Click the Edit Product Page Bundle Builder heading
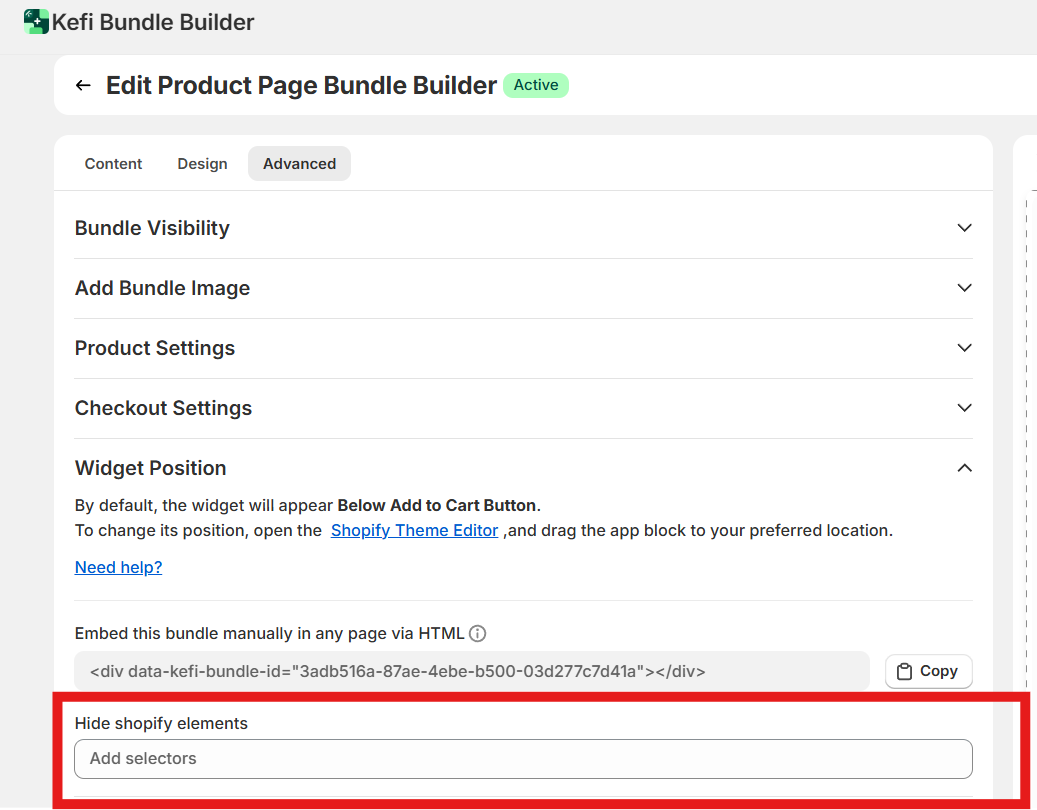The height and width of the screenshot is (810, 1037). (x=301, y=86)
